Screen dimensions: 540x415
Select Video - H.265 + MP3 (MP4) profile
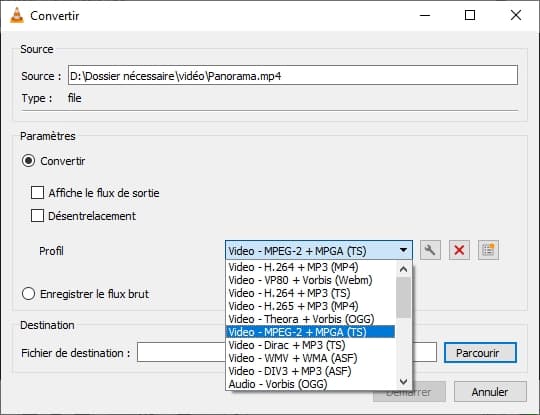pos(310,306)
